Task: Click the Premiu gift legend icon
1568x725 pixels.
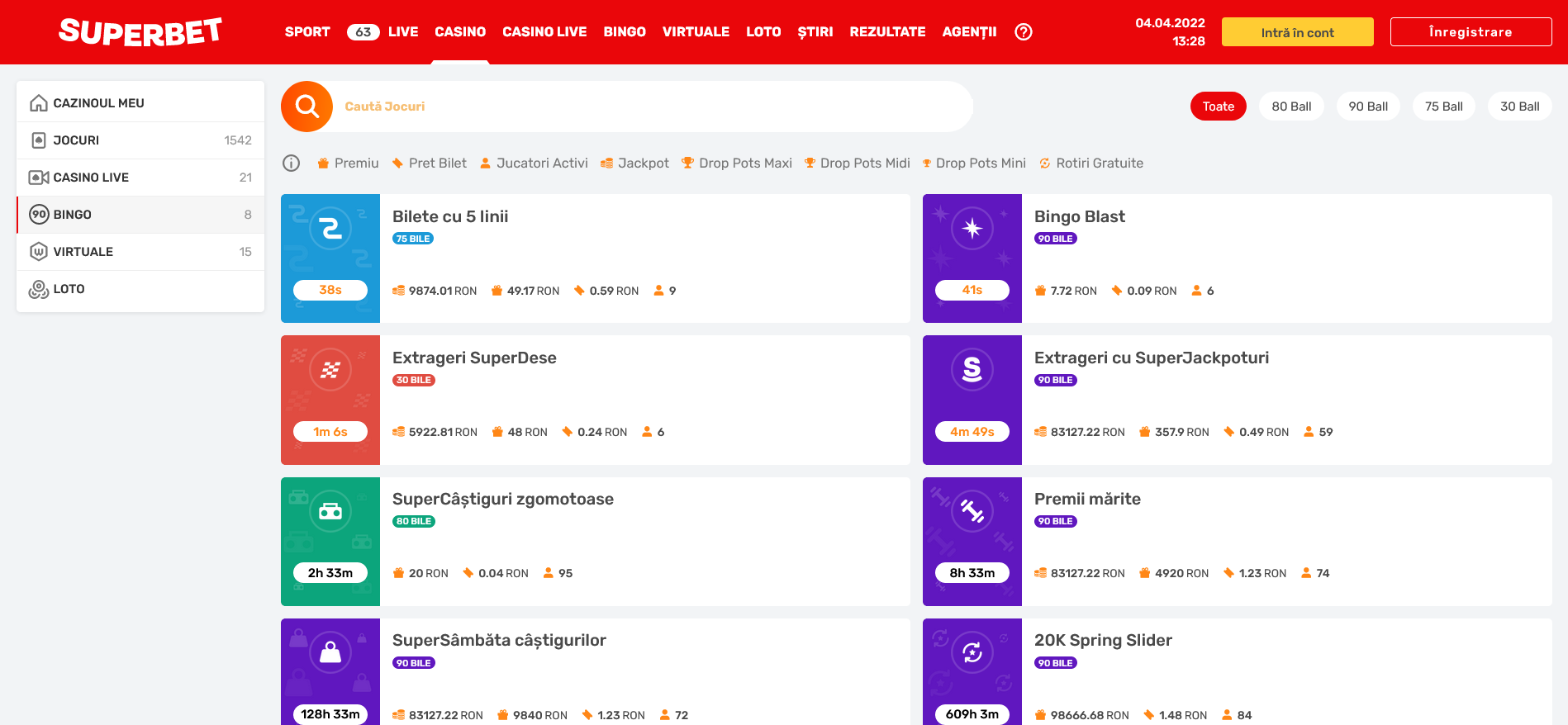Action: pyautogui.click(x=324, y=163)
